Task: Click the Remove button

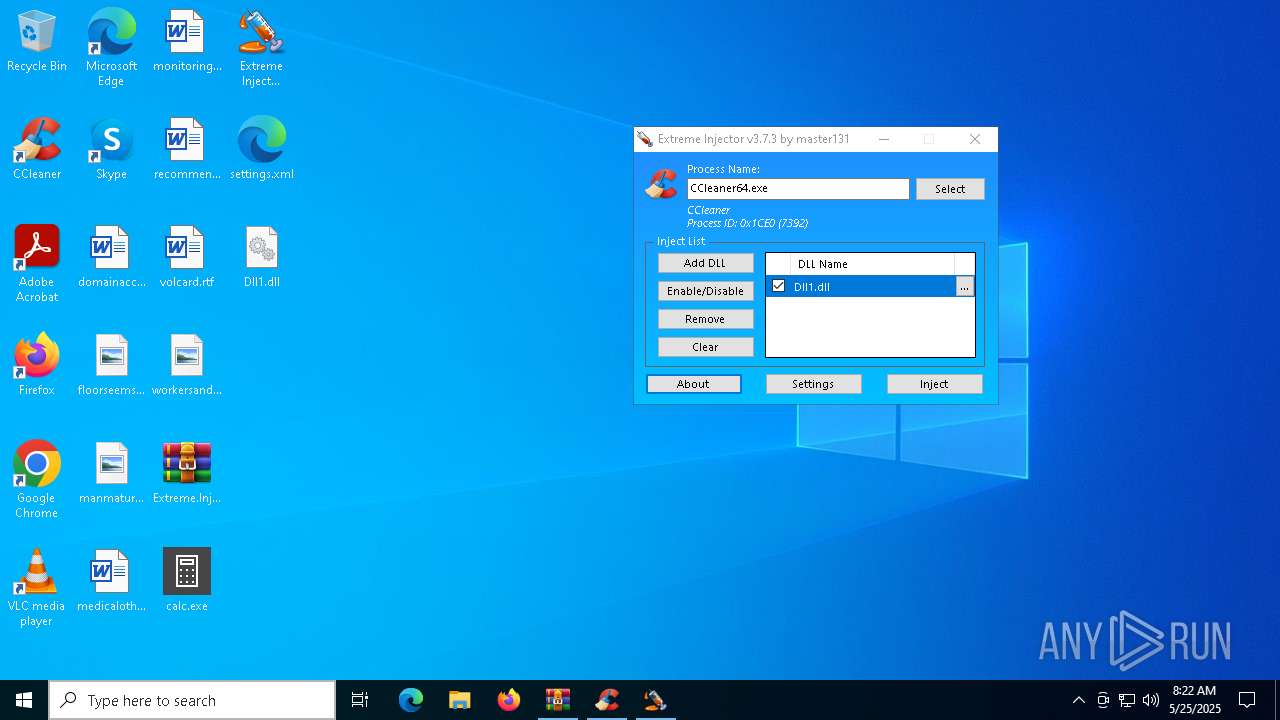Action: pos(705,319)
